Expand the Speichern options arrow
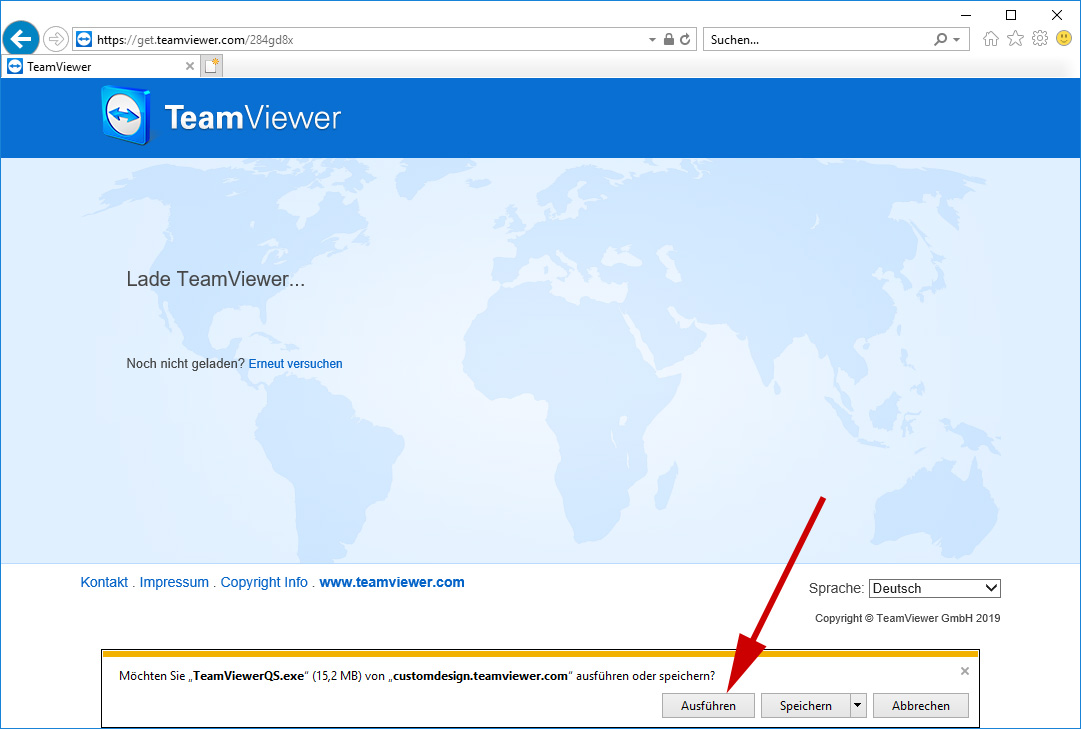The height and width of the screenshot is (729, 1081). [858, 706]
